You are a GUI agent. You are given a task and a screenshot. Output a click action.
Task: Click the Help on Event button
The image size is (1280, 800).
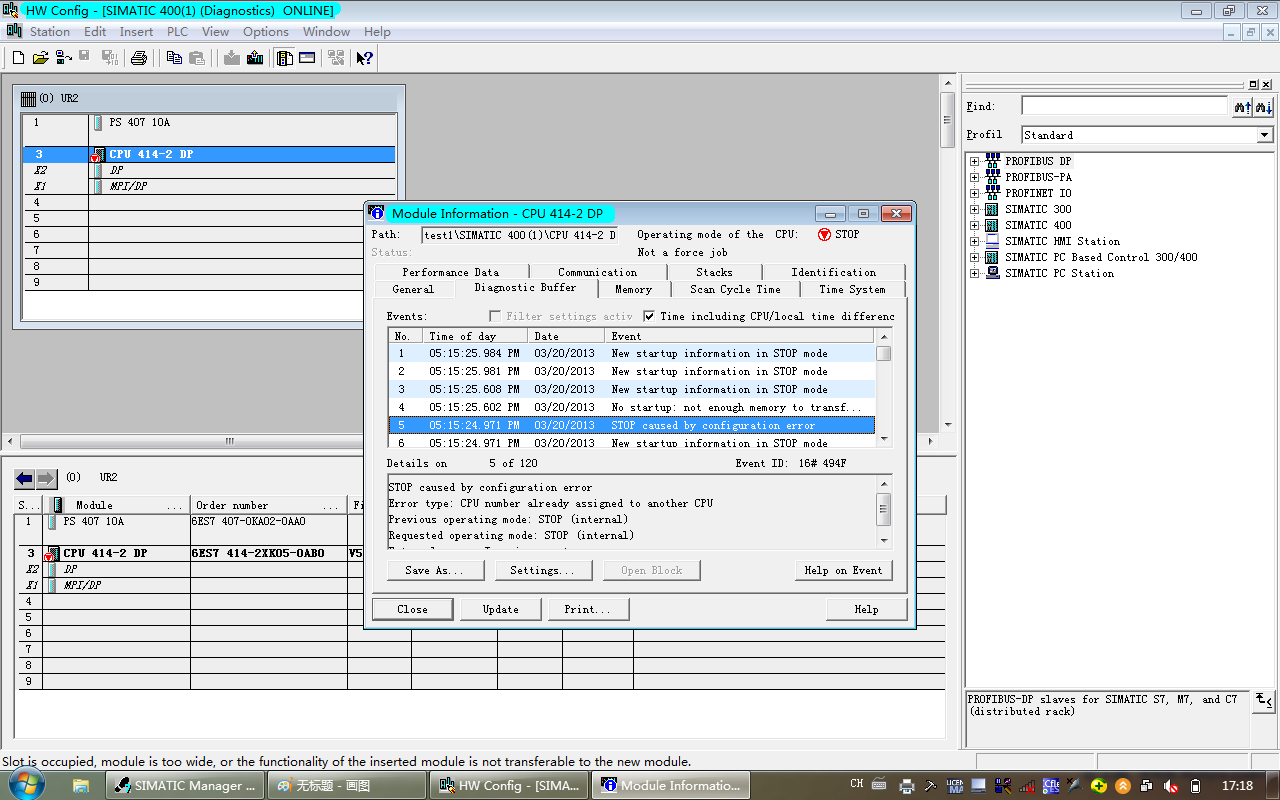[843, 570]
